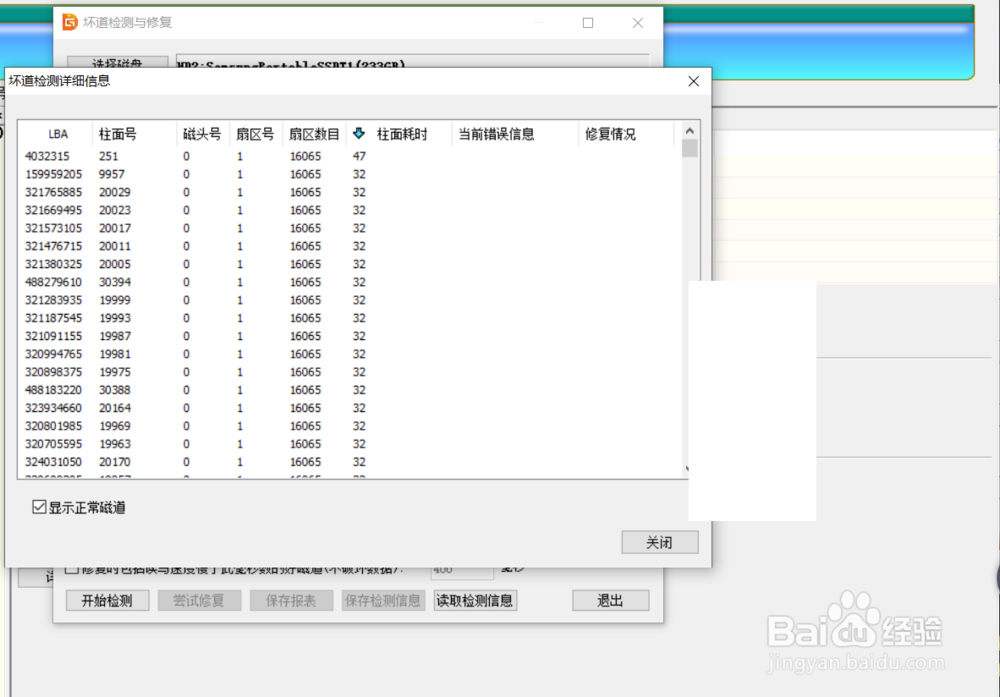The height and width of the screenshot is (697, 1000).
Task: Click the 保存报表 button
Action: [291, 600]
